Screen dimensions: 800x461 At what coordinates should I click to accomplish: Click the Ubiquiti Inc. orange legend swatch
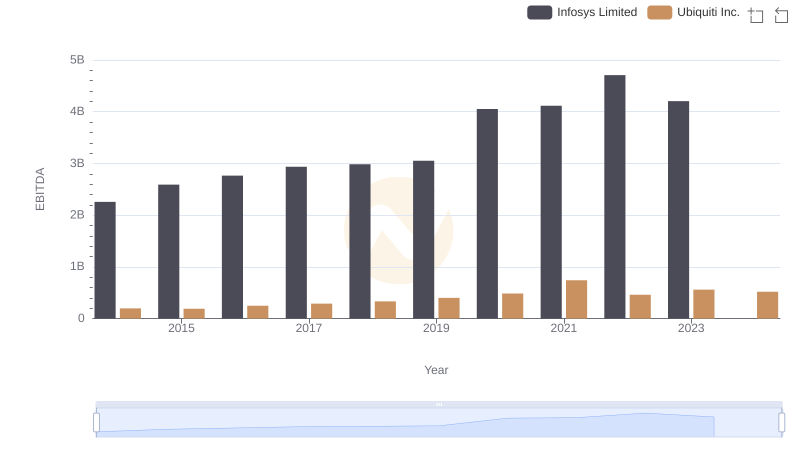click(659, 12)
